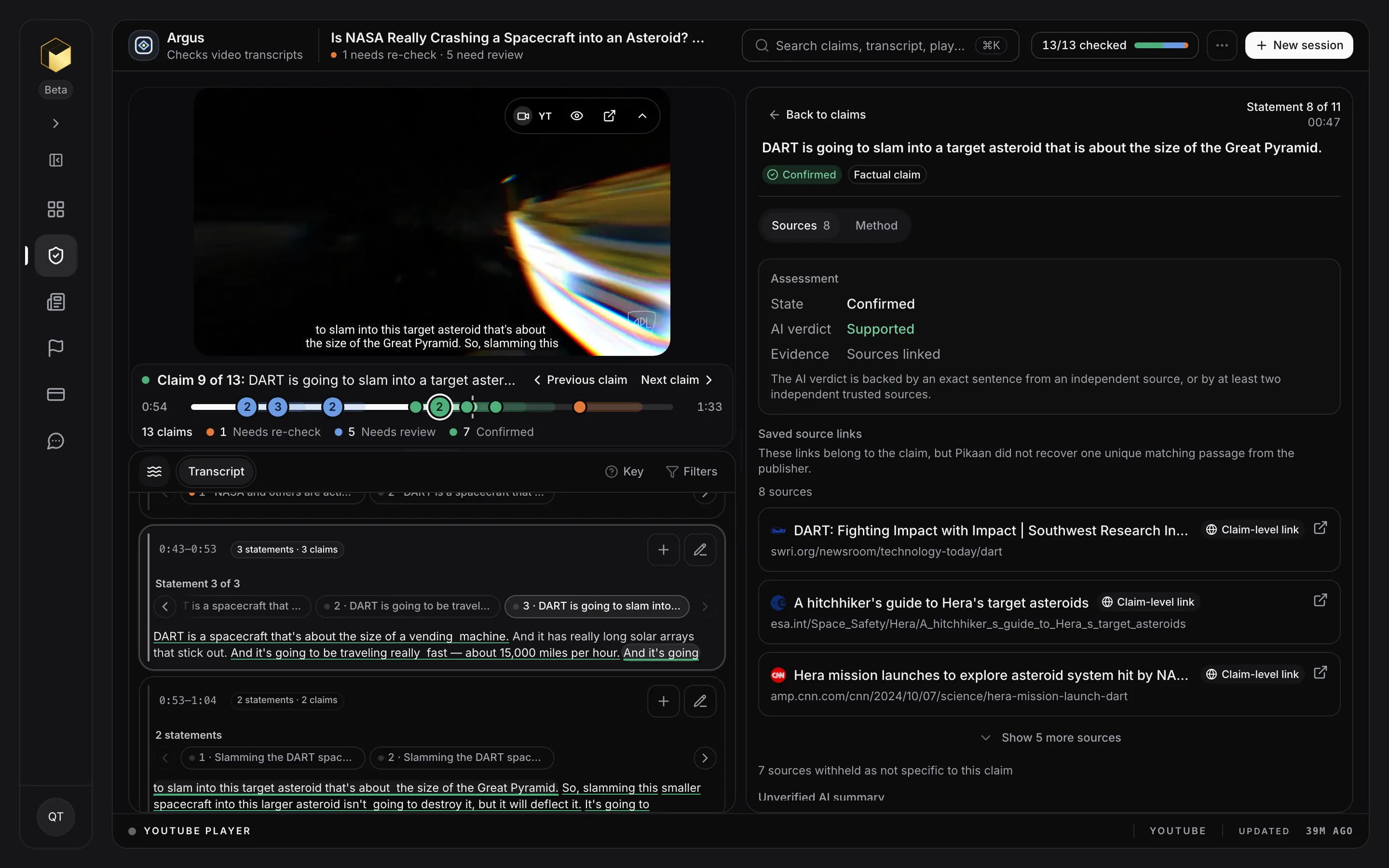Open the newspaper articles icon
The width and height of the screenshot is (1389, 868).
tap(55, 302)
